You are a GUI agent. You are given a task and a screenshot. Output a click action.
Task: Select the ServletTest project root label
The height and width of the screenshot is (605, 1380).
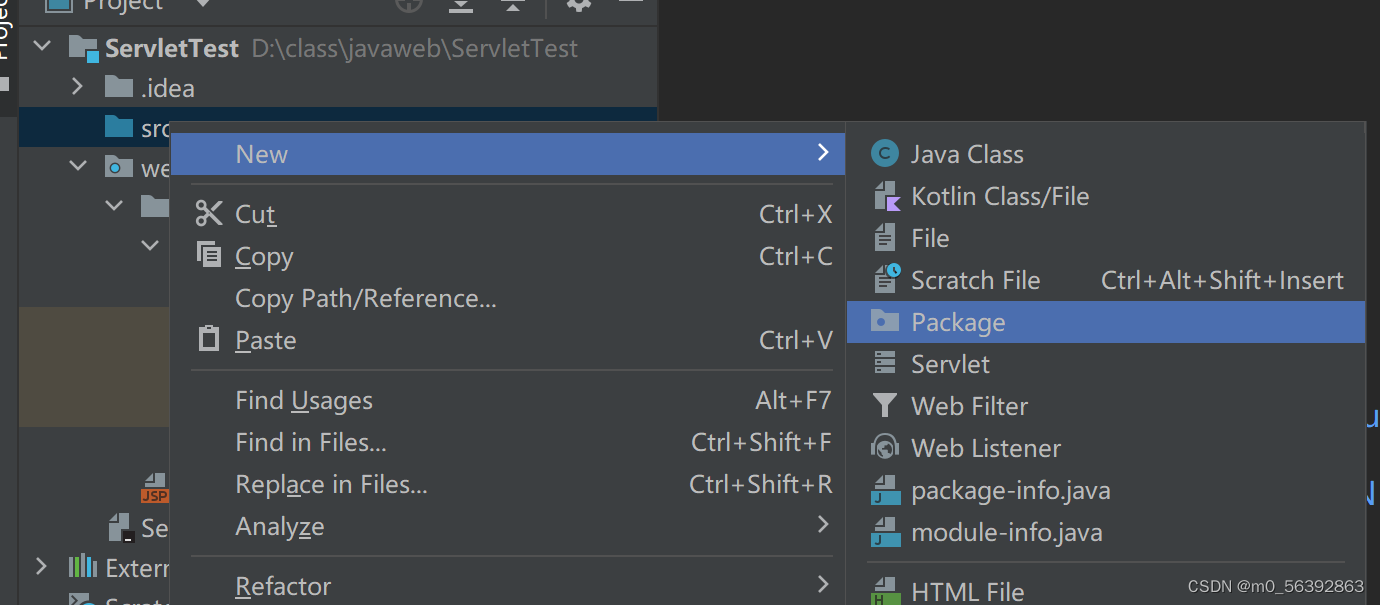coord(172,48)
